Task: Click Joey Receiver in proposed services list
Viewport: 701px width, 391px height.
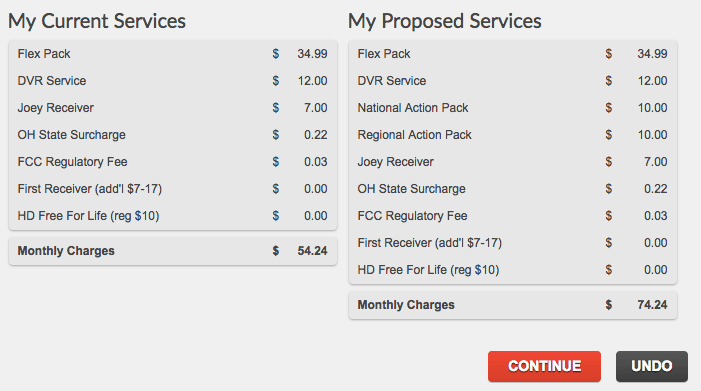Action: 395,162
